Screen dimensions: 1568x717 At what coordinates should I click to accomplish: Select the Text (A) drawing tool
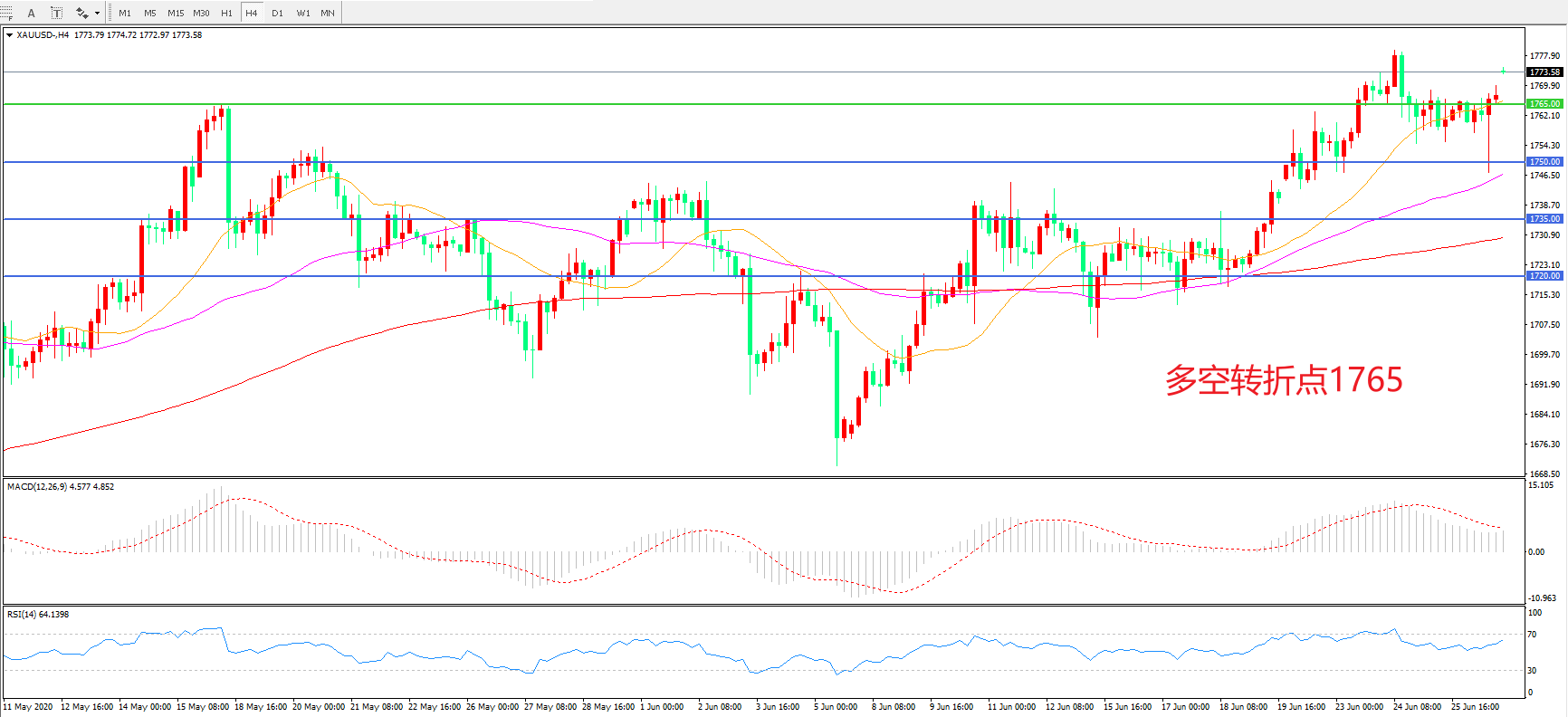32,13
